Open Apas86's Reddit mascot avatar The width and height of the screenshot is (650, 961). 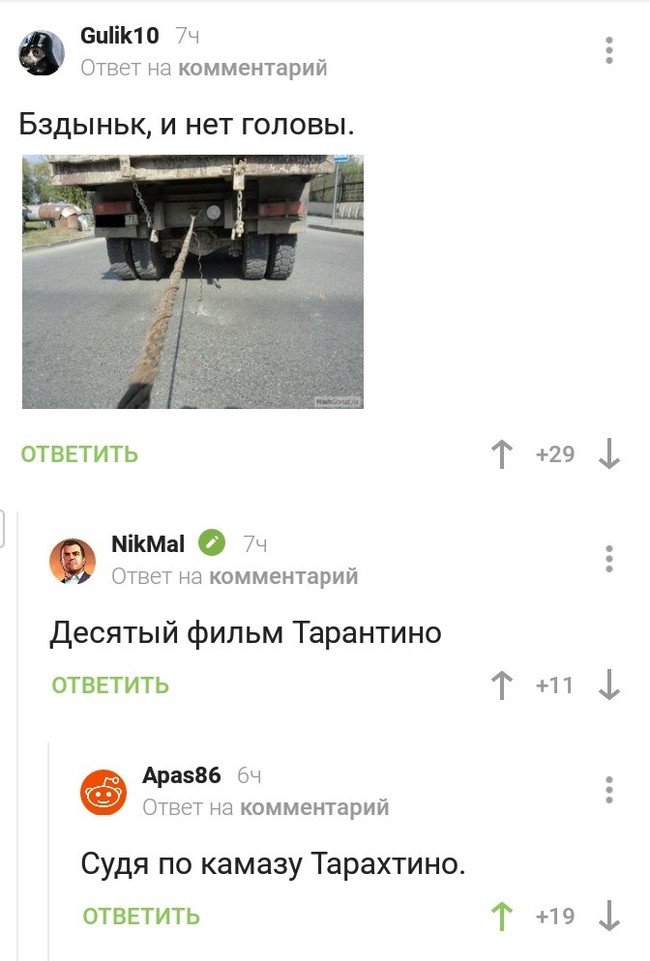104,792
